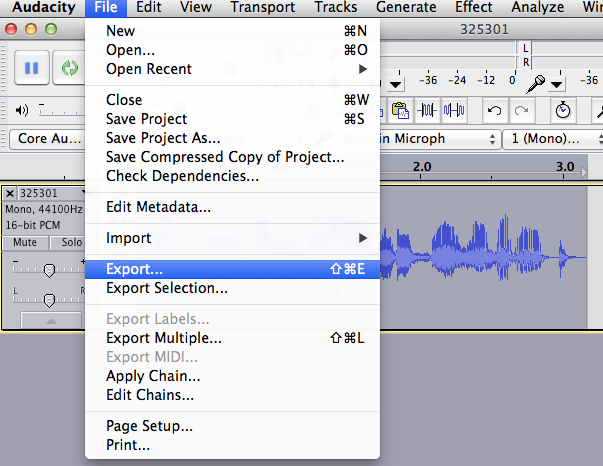Choose Apply Chain...
The width and height of the screenshot is (603, 466).
[232, 376]
